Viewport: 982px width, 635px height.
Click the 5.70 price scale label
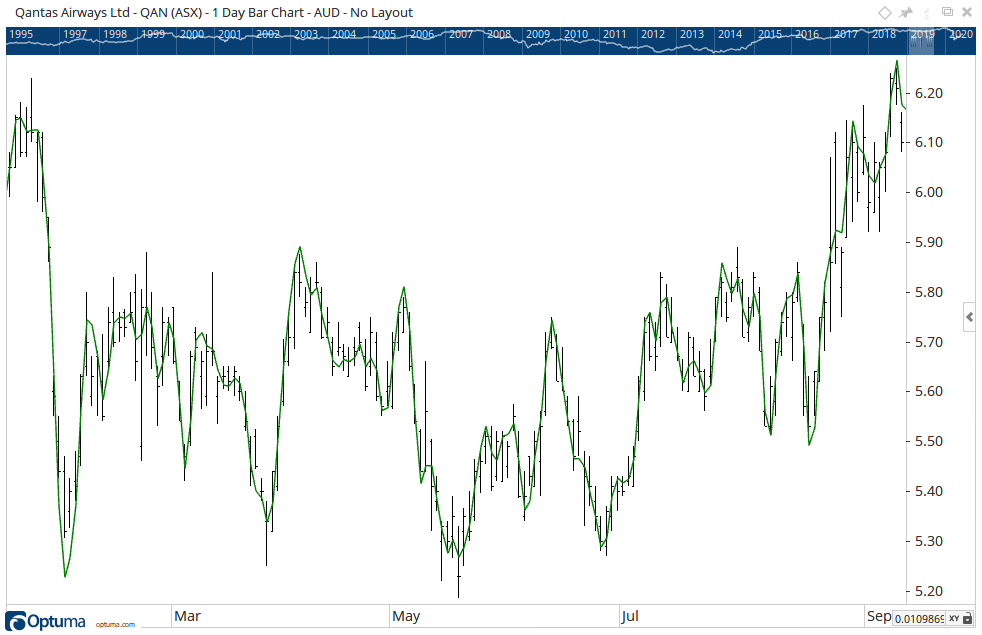(929, 343)
